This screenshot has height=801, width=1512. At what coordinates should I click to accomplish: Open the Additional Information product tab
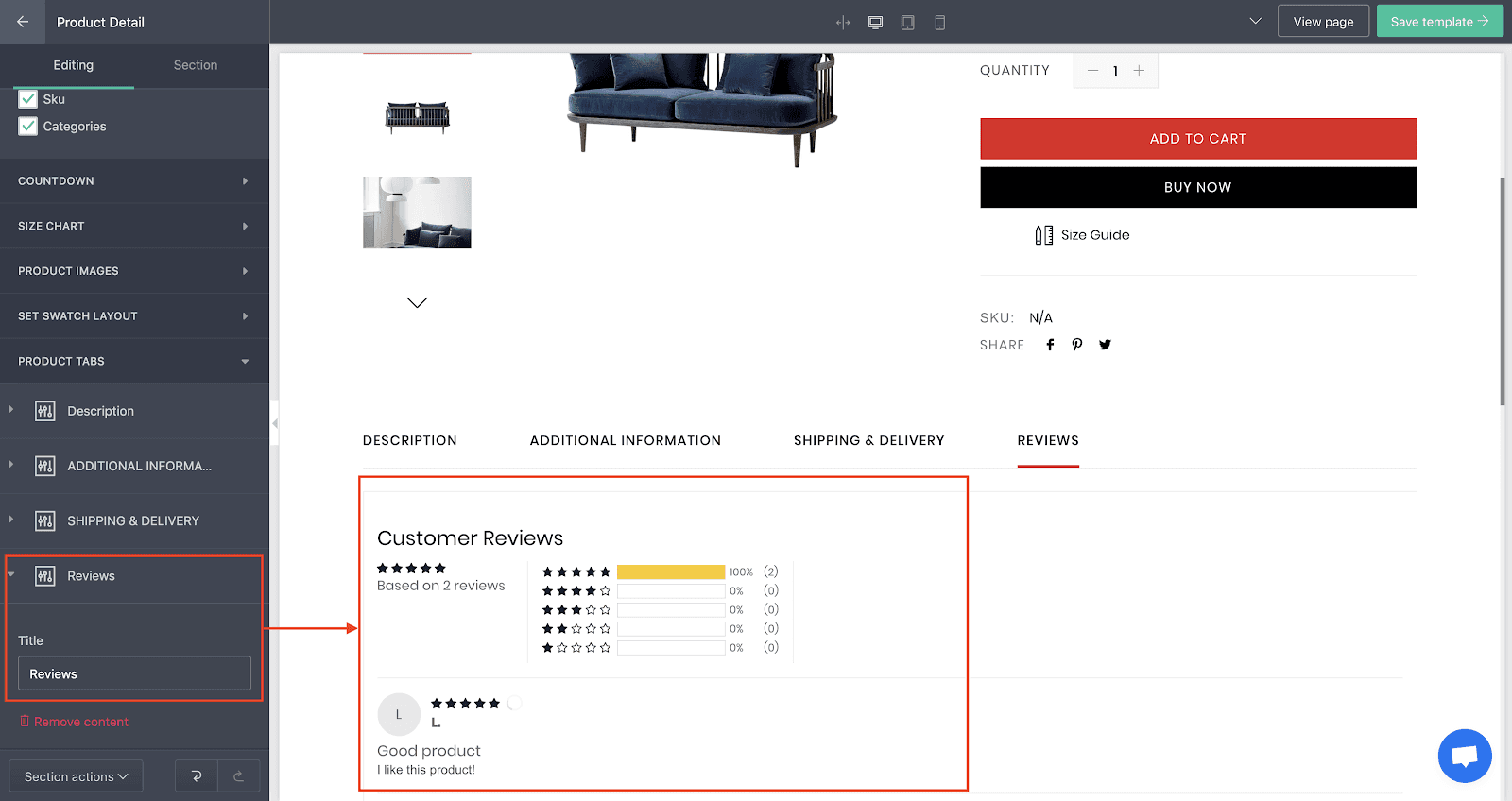point(625,440)
